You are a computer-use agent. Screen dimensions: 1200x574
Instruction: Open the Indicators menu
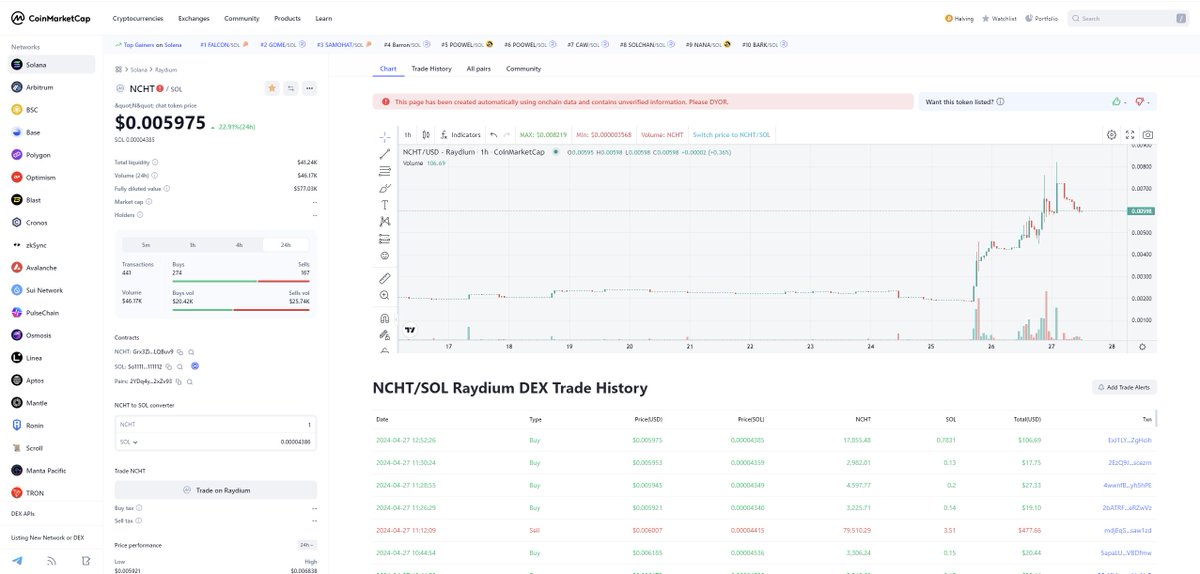click(x=461, y=134)
